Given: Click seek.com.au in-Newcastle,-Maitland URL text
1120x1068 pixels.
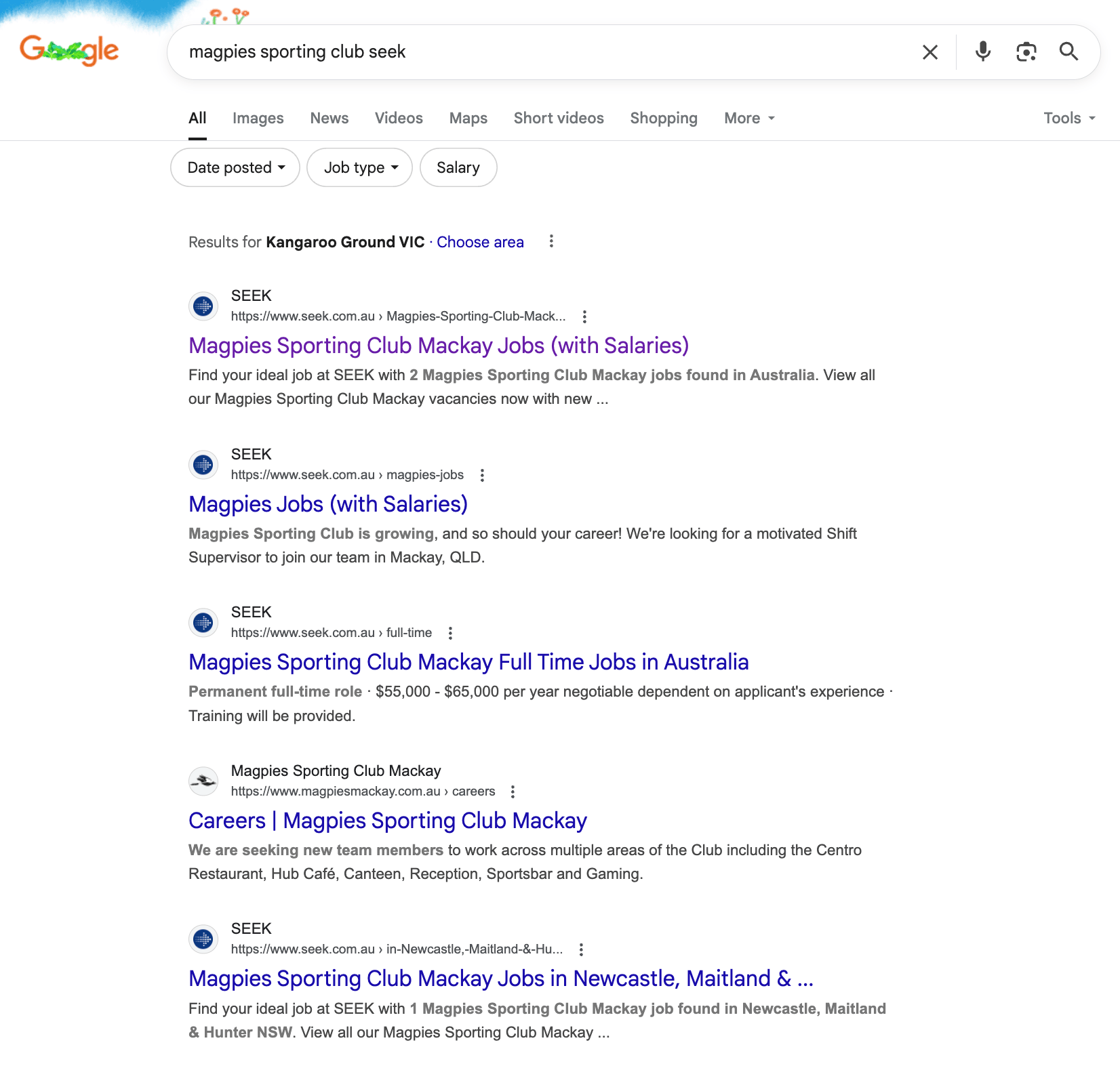Looking at the screenshot, I should click(397, 949).
